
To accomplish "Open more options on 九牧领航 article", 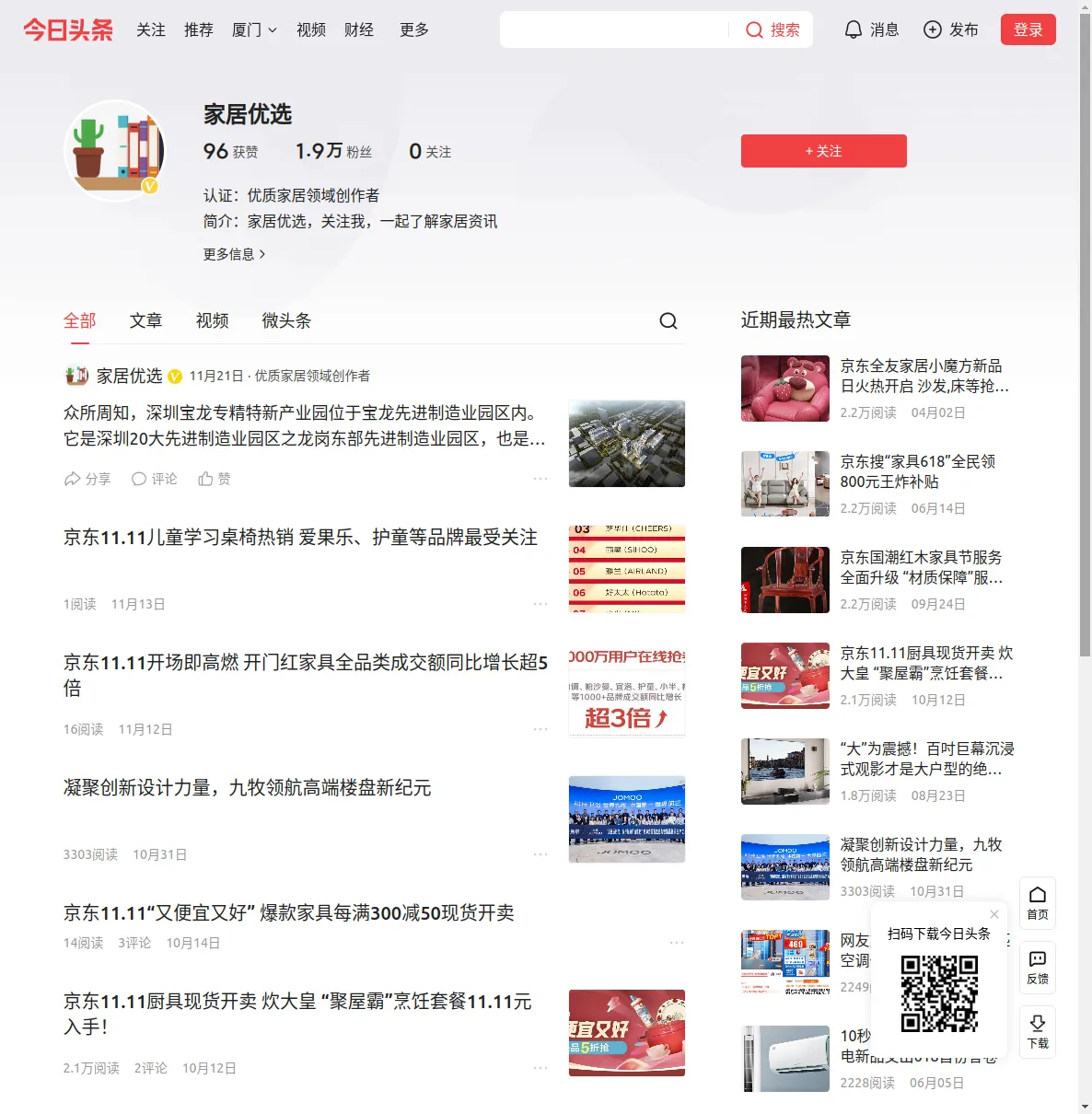I will [x=540, y=854].
